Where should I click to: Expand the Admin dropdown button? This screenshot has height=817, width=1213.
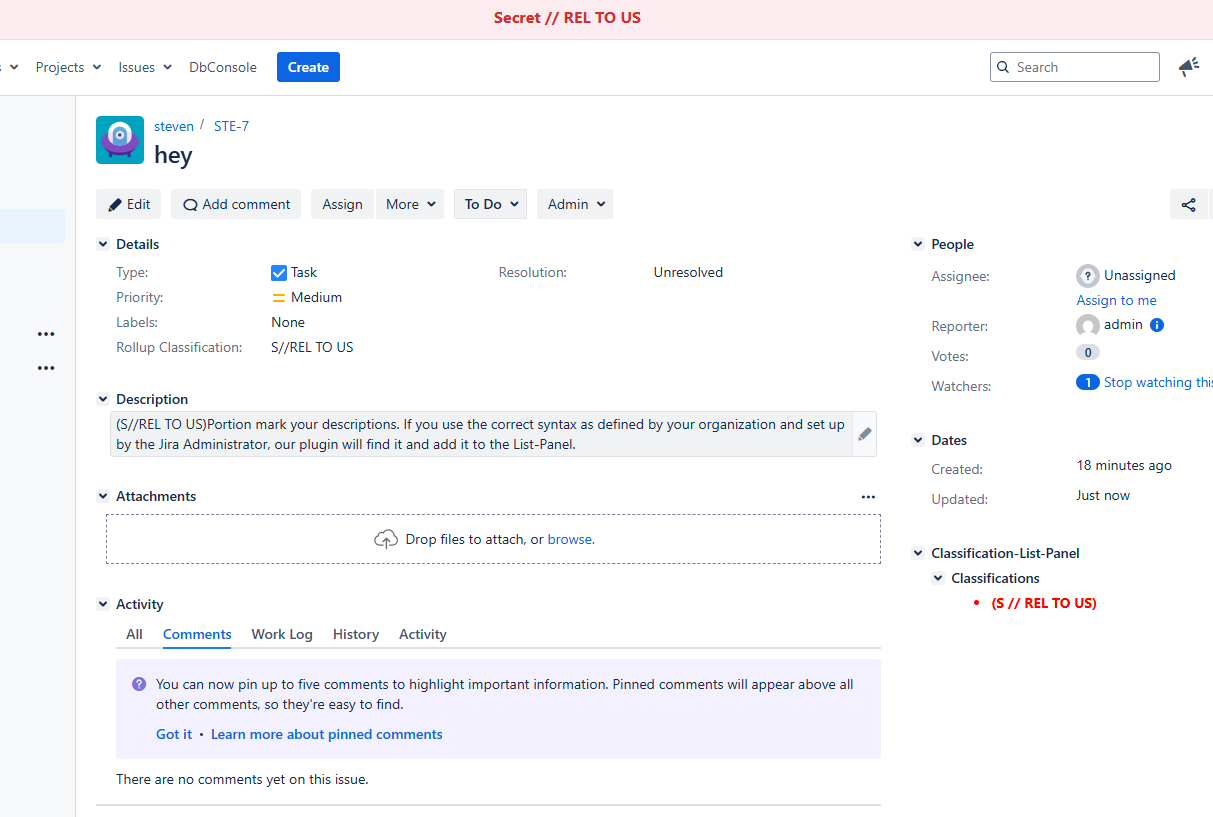pos(575,204)
